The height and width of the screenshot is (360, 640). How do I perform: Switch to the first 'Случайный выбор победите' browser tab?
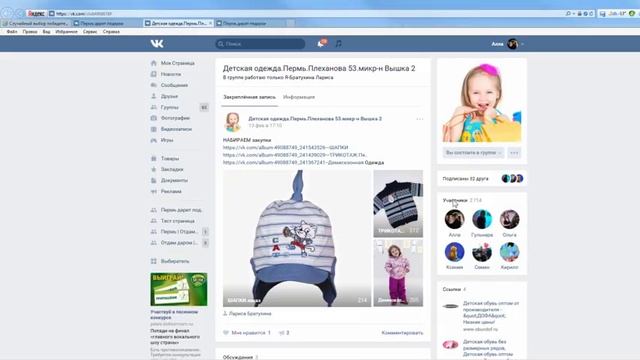[x=36, y=23]
